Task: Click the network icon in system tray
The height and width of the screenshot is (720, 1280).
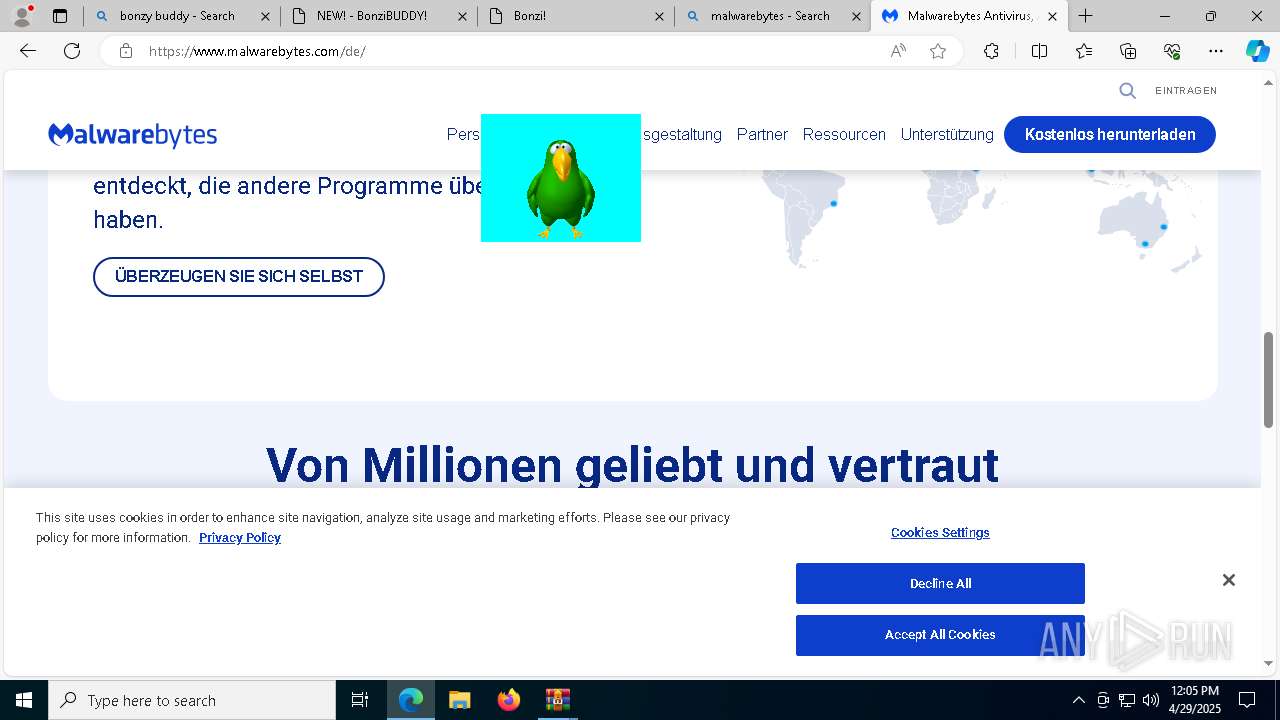Action: pos(1127,700)
